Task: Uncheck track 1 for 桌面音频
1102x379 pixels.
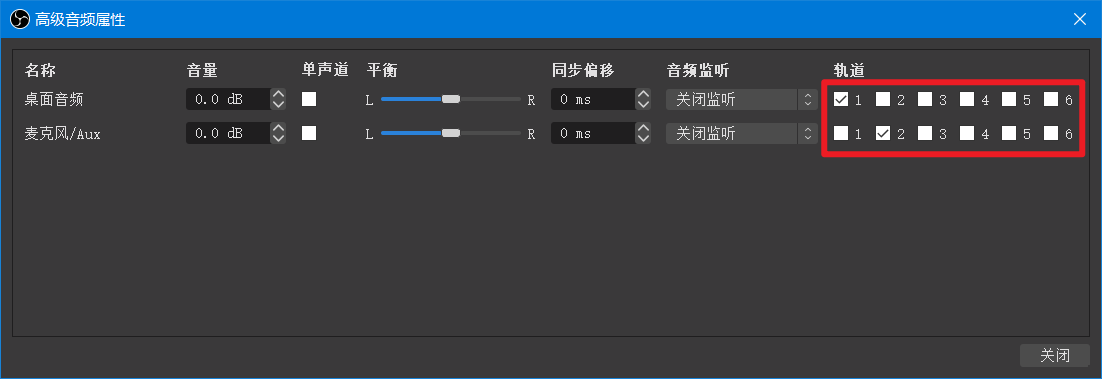Action: click(x=841, y=99)
